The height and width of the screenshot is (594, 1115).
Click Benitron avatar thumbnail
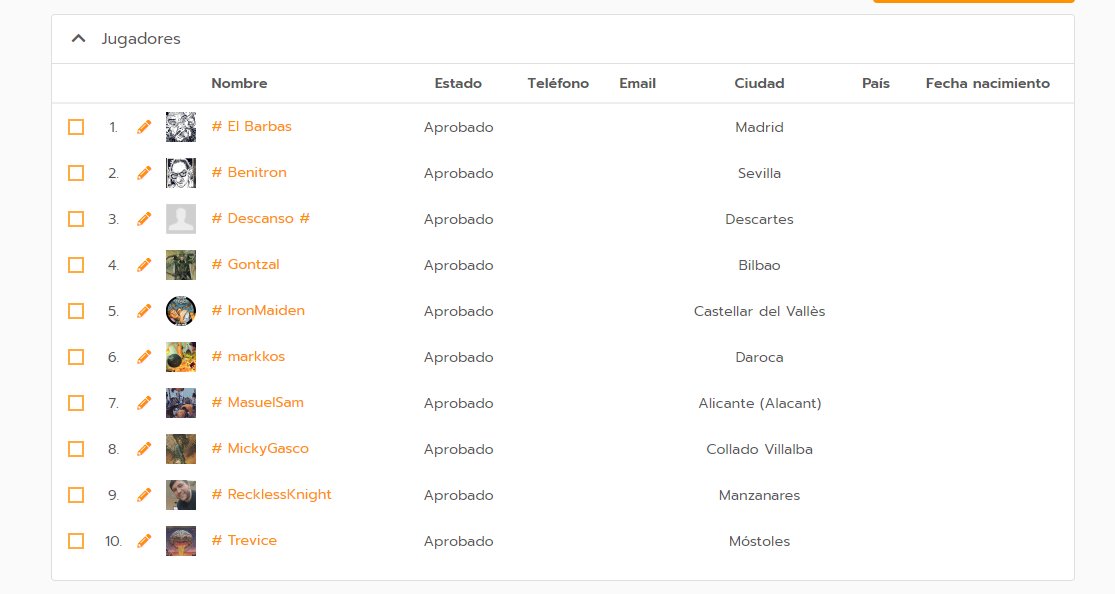point(181,173)
